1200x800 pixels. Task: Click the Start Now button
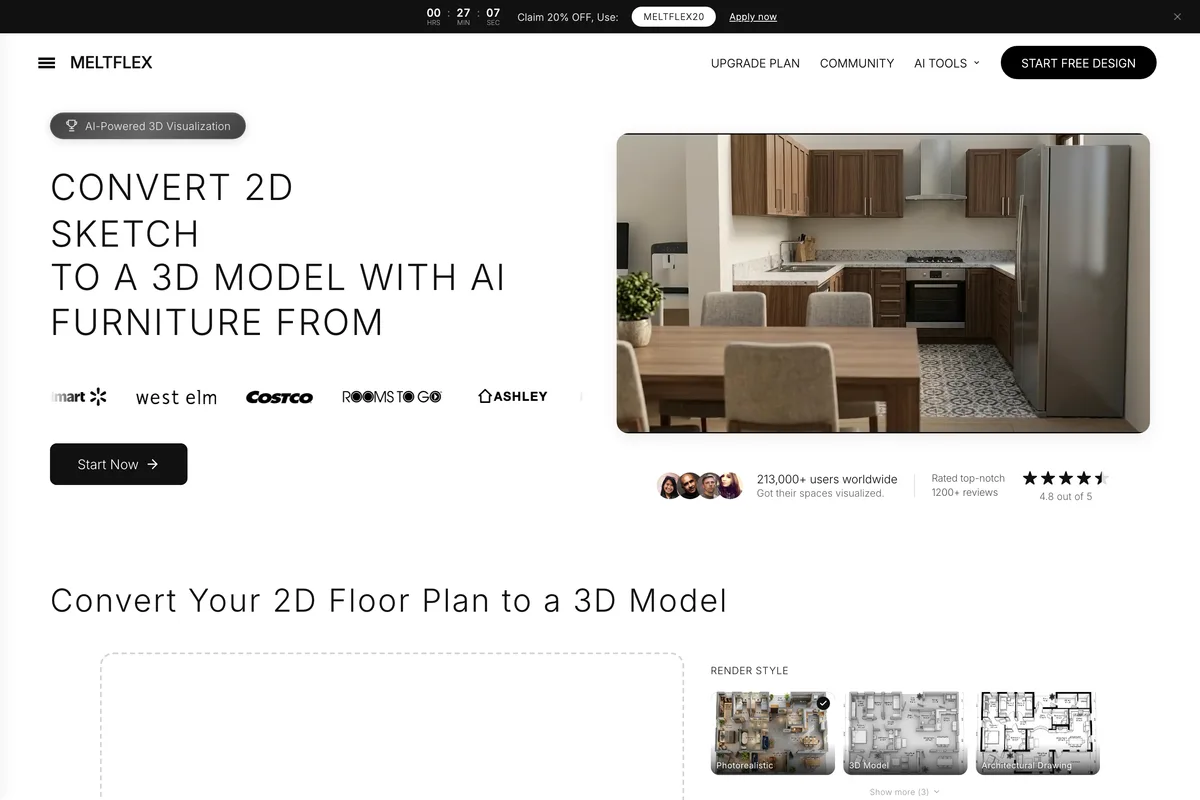(118, 464)
